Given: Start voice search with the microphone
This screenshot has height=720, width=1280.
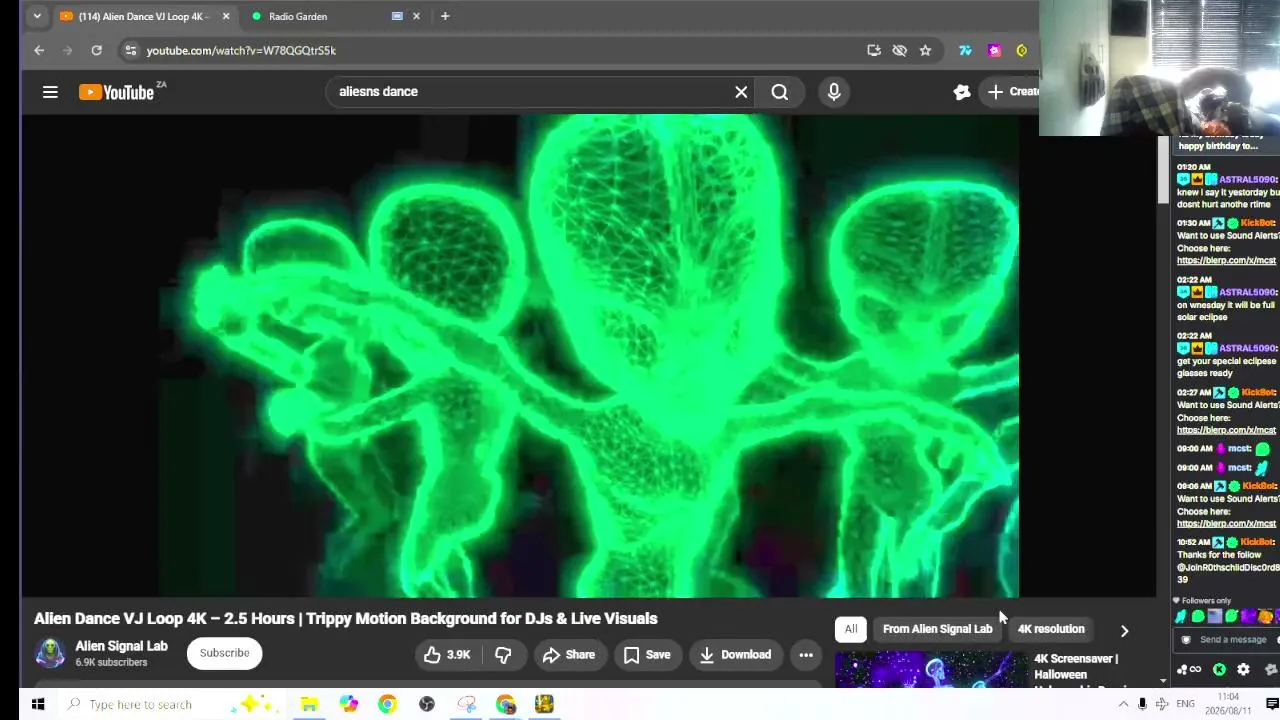Looking at the screenshot, I should (x=834, y=92).
